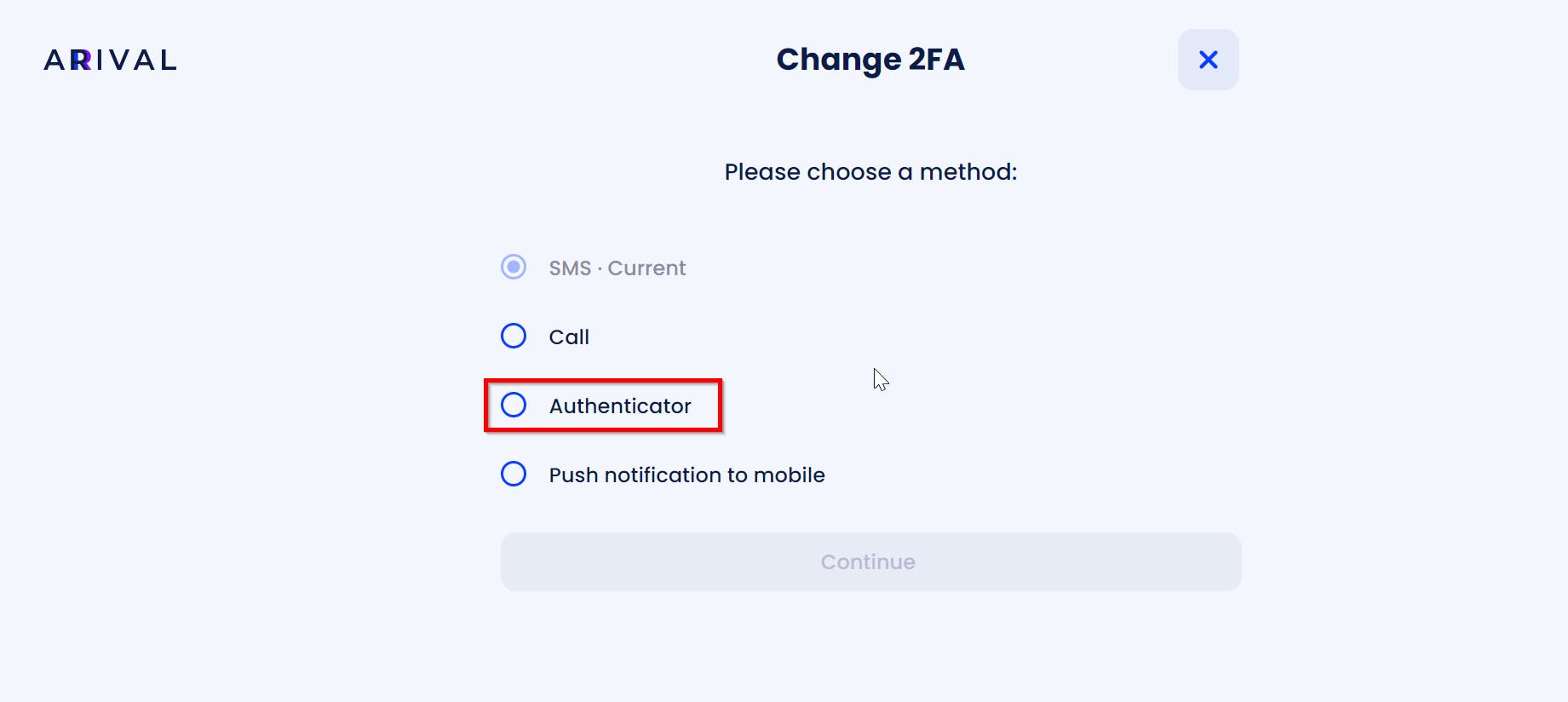Select the Push notification radio circle
This screenshot has height=702, width=1568.
tap(514, 474)
